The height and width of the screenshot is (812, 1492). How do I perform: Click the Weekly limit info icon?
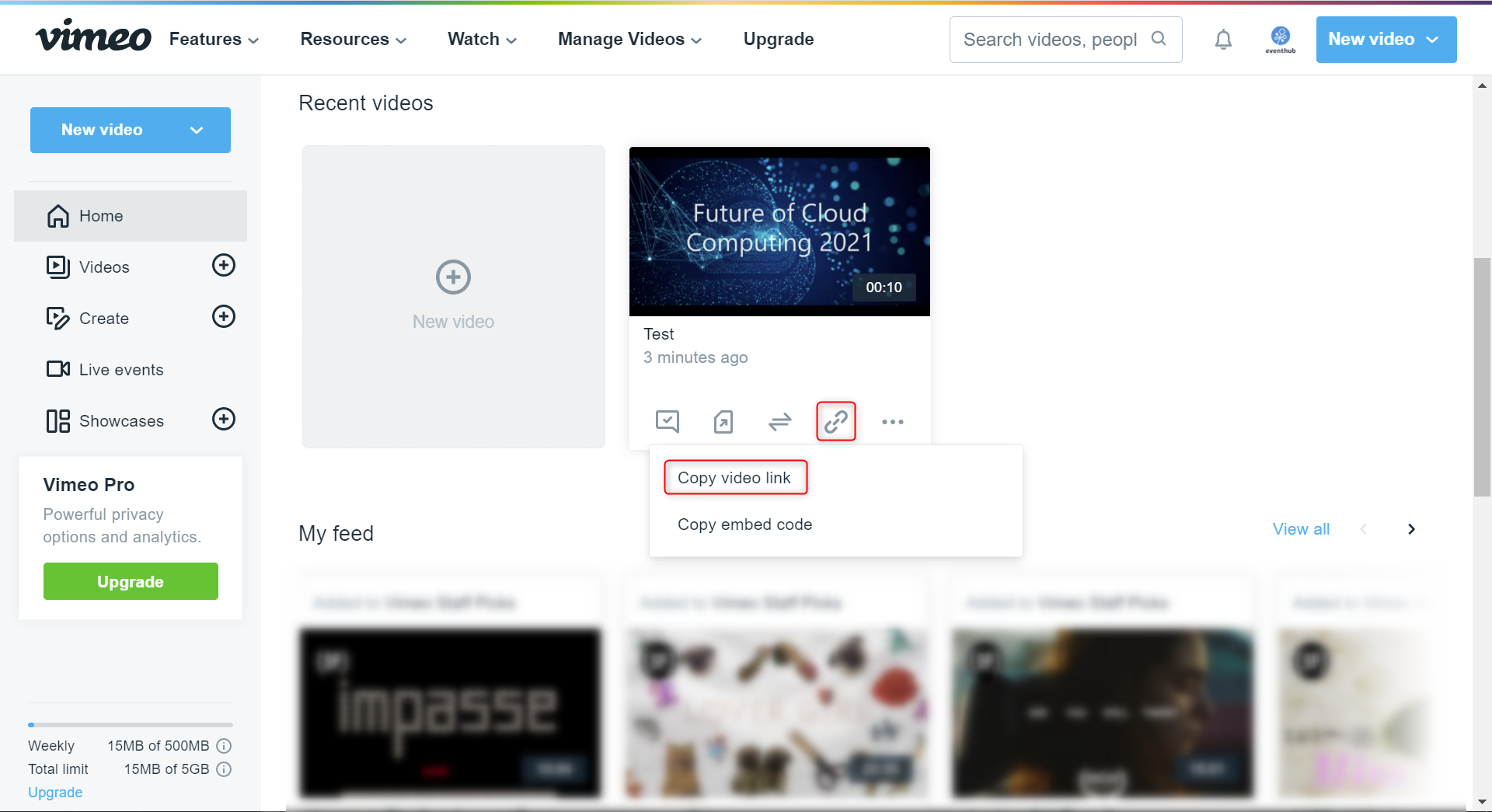pos(224,746)
